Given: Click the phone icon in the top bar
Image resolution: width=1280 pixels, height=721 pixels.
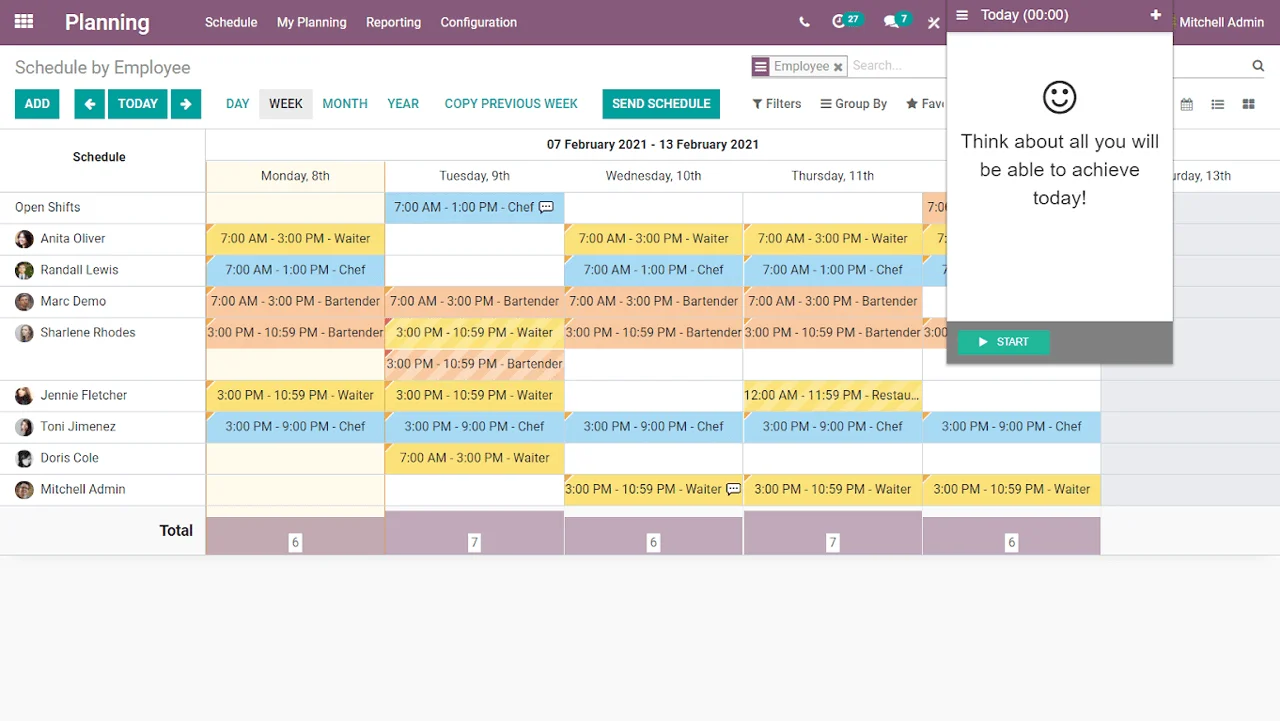Looking at the screenshot, I should 804,21.
